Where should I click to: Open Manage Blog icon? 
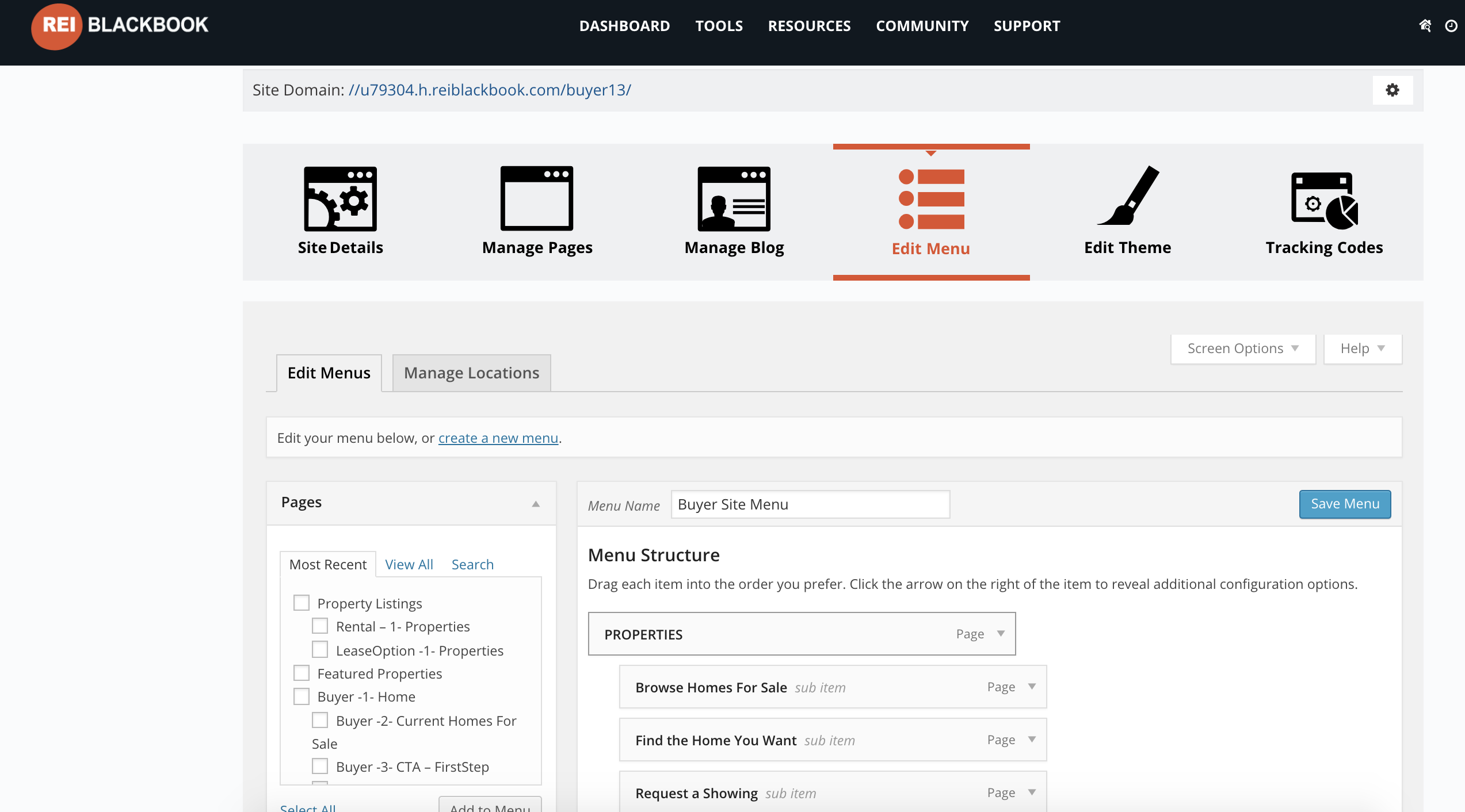coord(734,198)
